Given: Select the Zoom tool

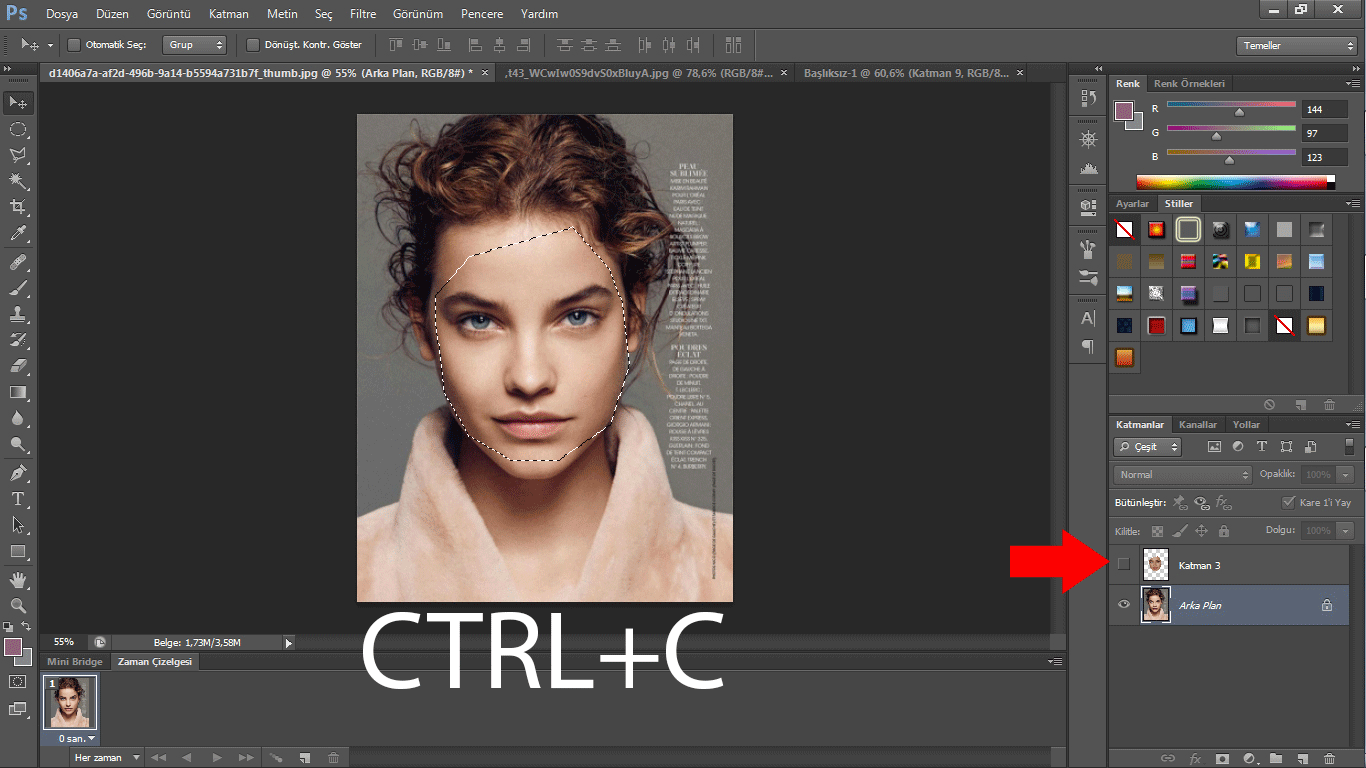Looking at the screenshot, I should pos(18,606).
